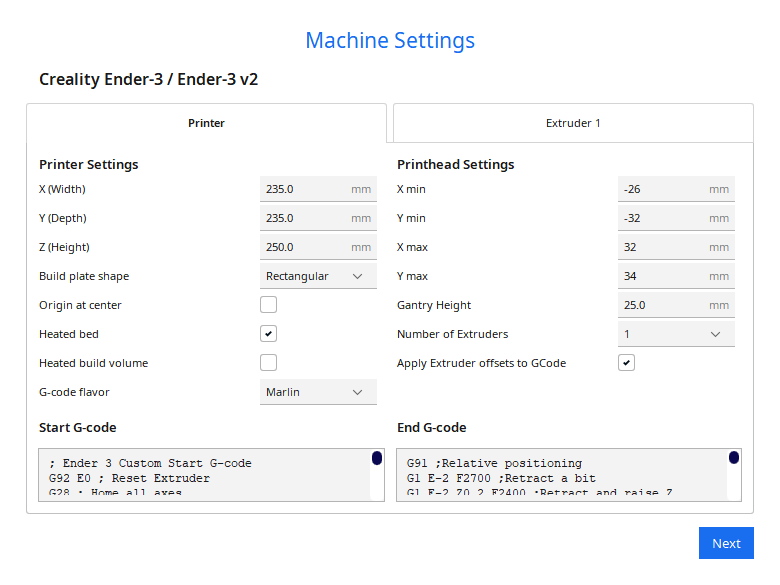Viewport: 780px width, 585px height.
Task: Click the Creality Ender-3 / Ender-3 v2 title
Action: 148,79
